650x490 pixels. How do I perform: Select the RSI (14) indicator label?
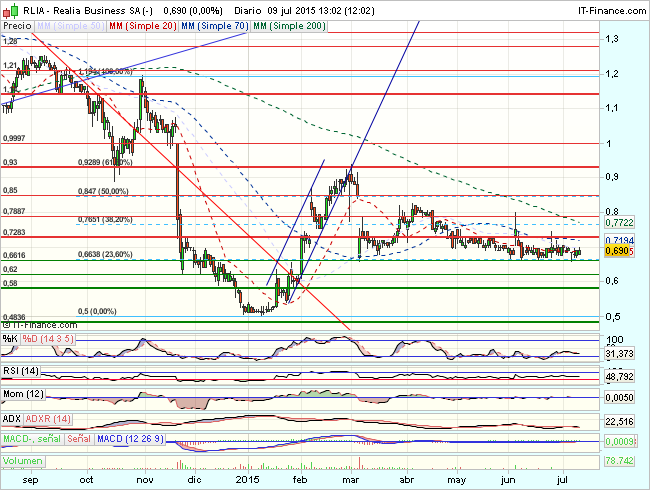click(x=22, y=370)
